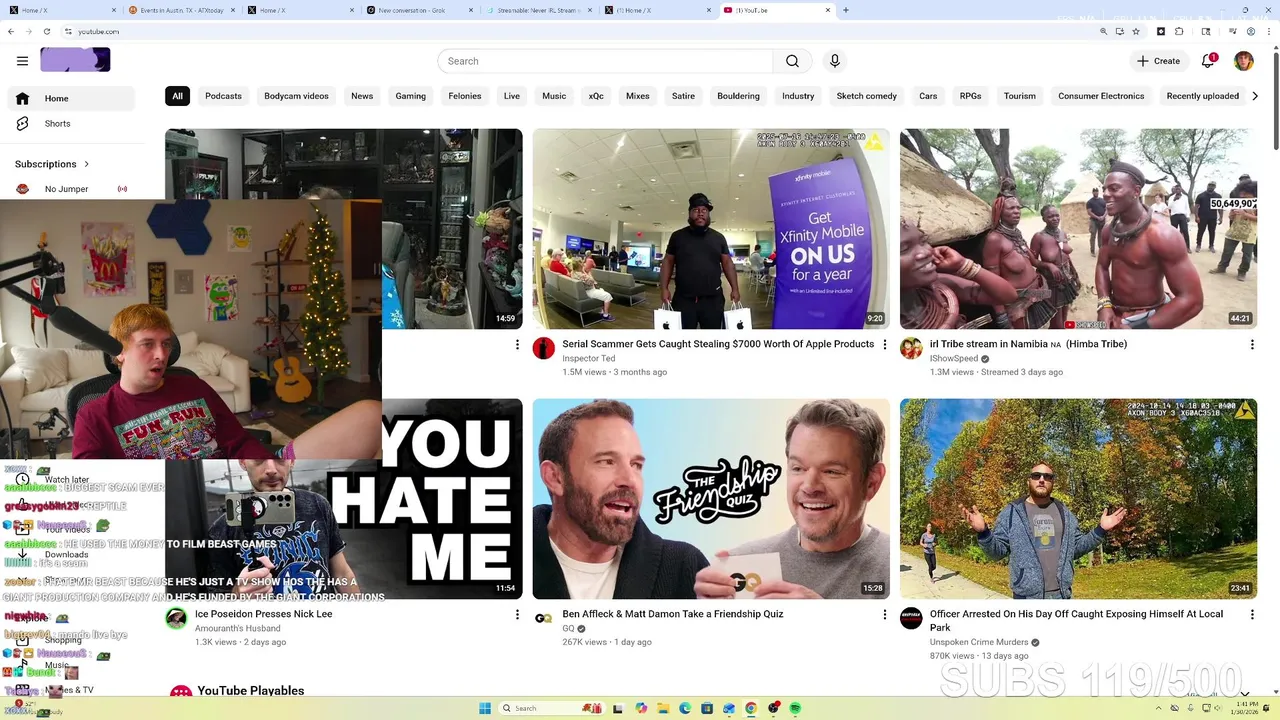Open Shorts in the sidebar
Screen dimensions: 1280x720
point(71,123)
